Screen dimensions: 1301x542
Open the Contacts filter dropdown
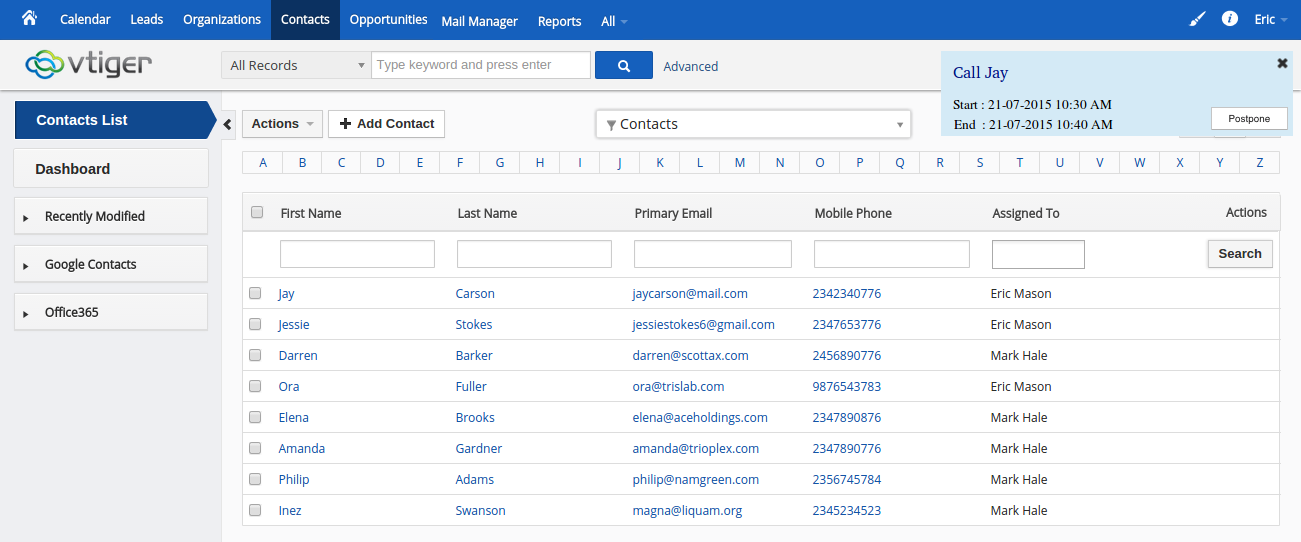[753, 124]
